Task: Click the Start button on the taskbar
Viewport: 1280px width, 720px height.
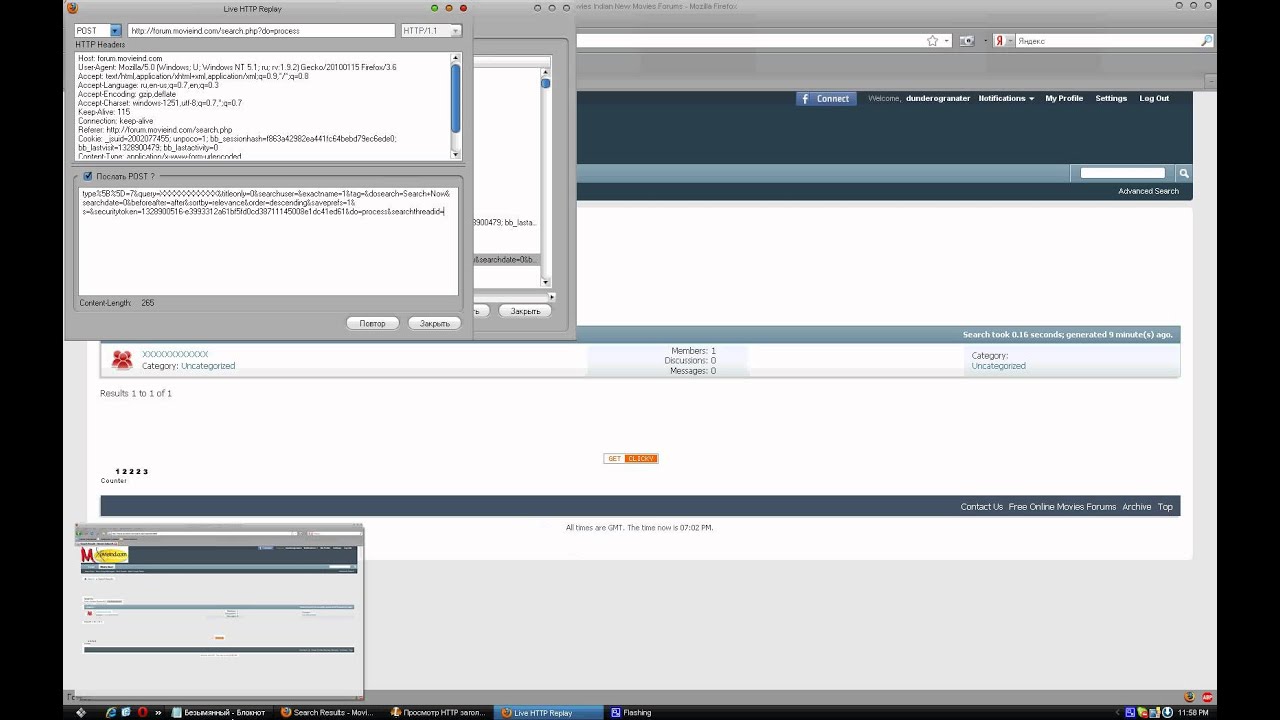Action: [81, 712]
